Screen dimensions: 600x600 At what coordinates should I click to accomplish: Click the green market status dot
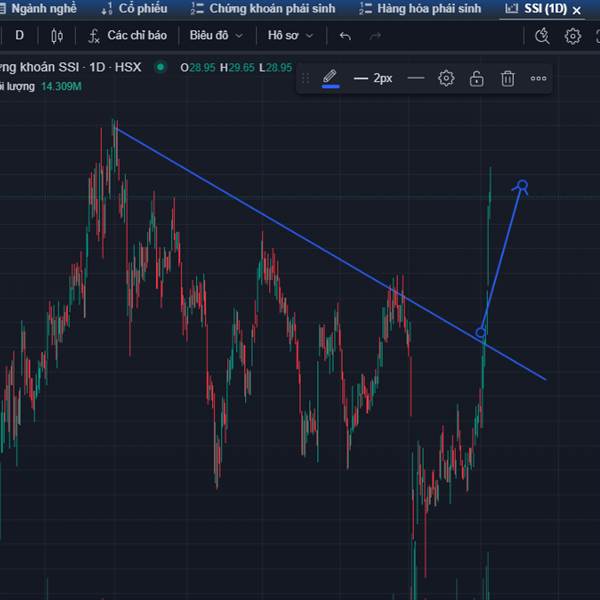tap(160, 67)
